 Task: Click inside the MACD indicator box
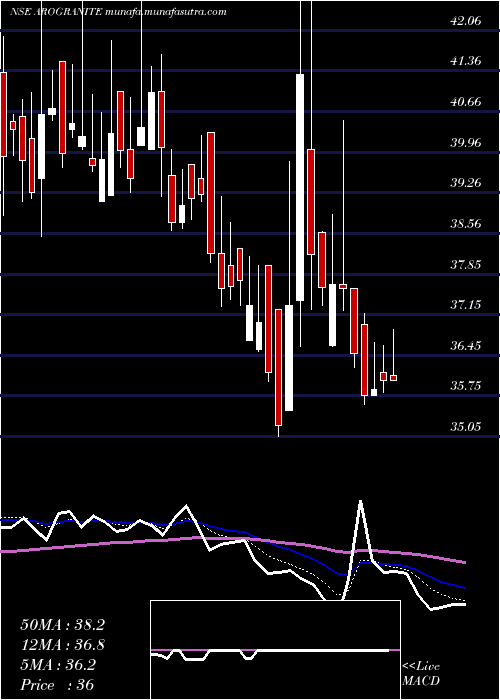pos(275,650)
